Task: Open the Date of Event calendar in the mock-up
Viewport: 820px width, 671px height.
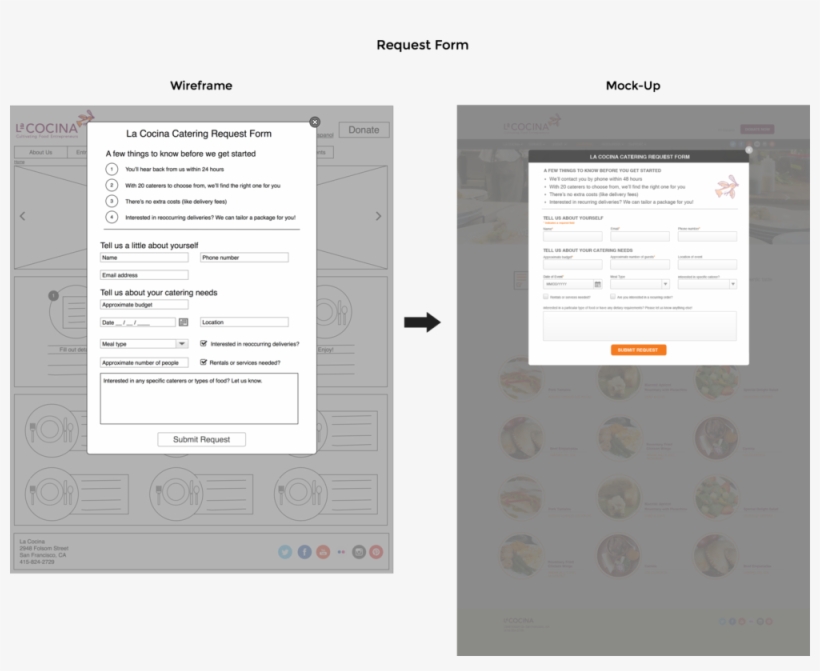Action: pos(598,284)
